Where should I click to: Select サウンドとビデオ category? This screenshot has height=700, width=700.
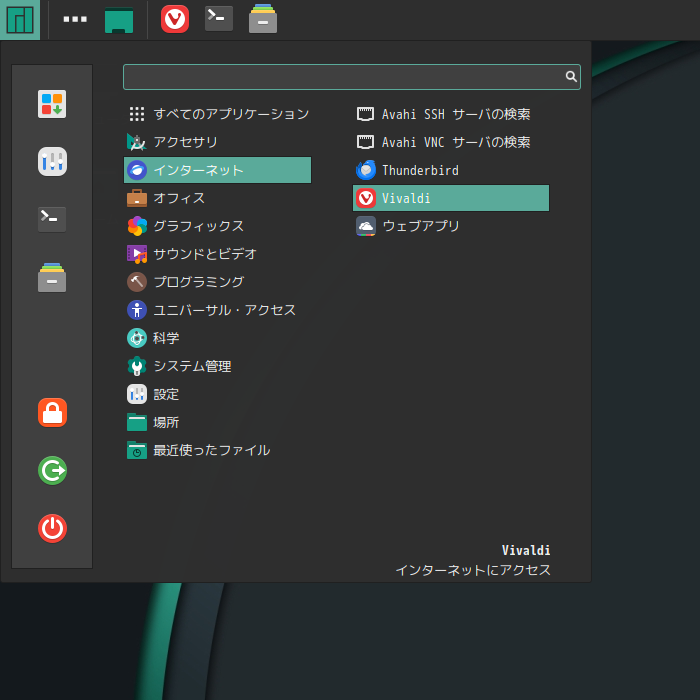[x=217, y=254]
